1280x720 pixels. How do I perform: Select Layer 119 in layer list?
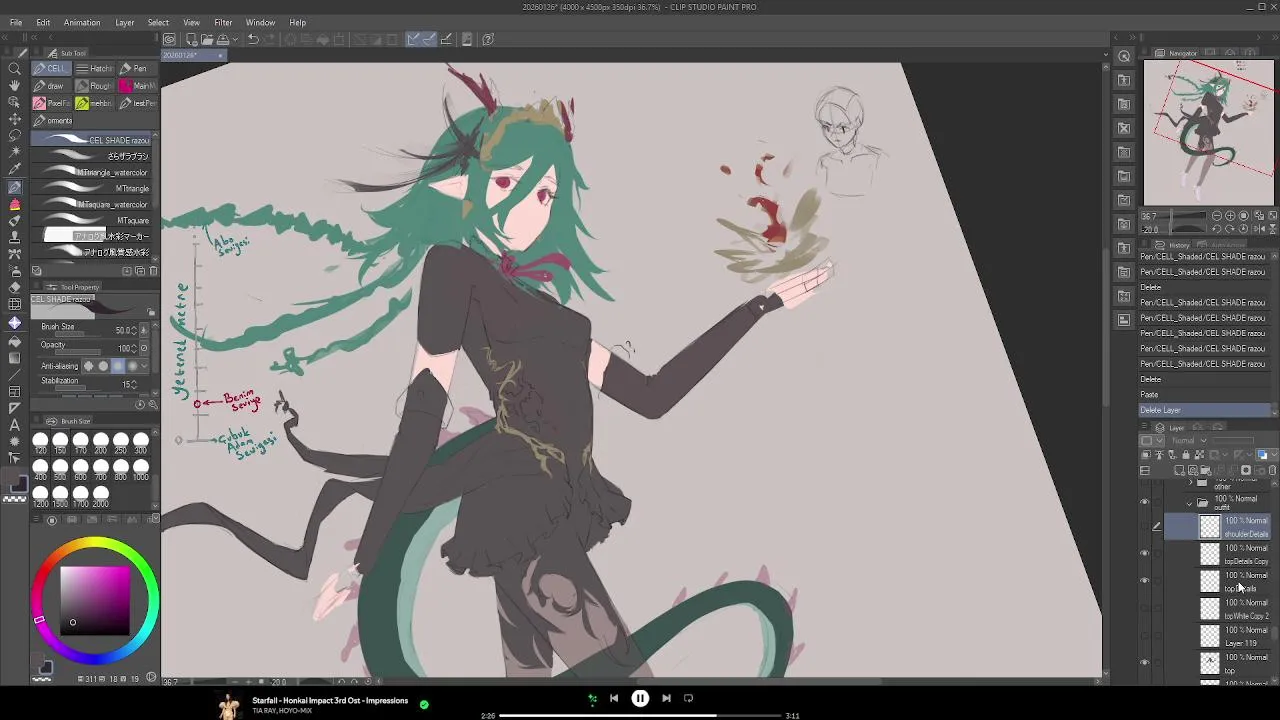click(1219, 636)
